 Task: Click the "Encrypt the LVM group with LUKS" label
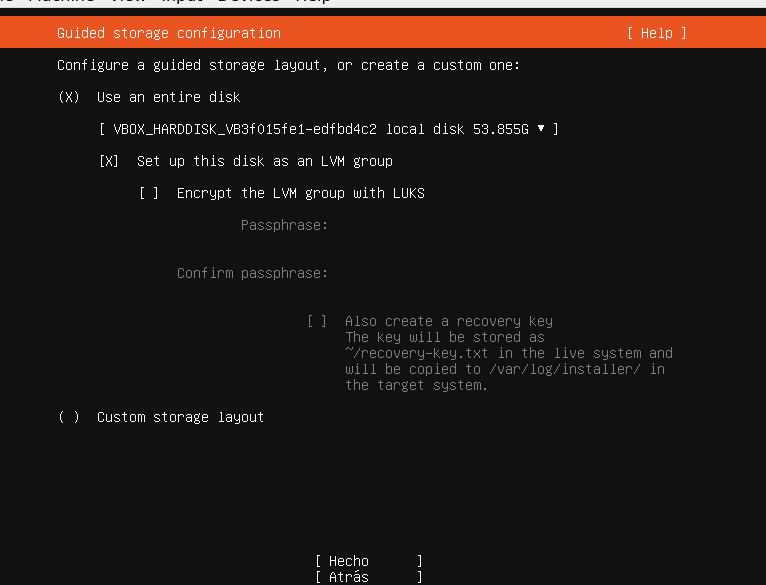click(300, 193)
